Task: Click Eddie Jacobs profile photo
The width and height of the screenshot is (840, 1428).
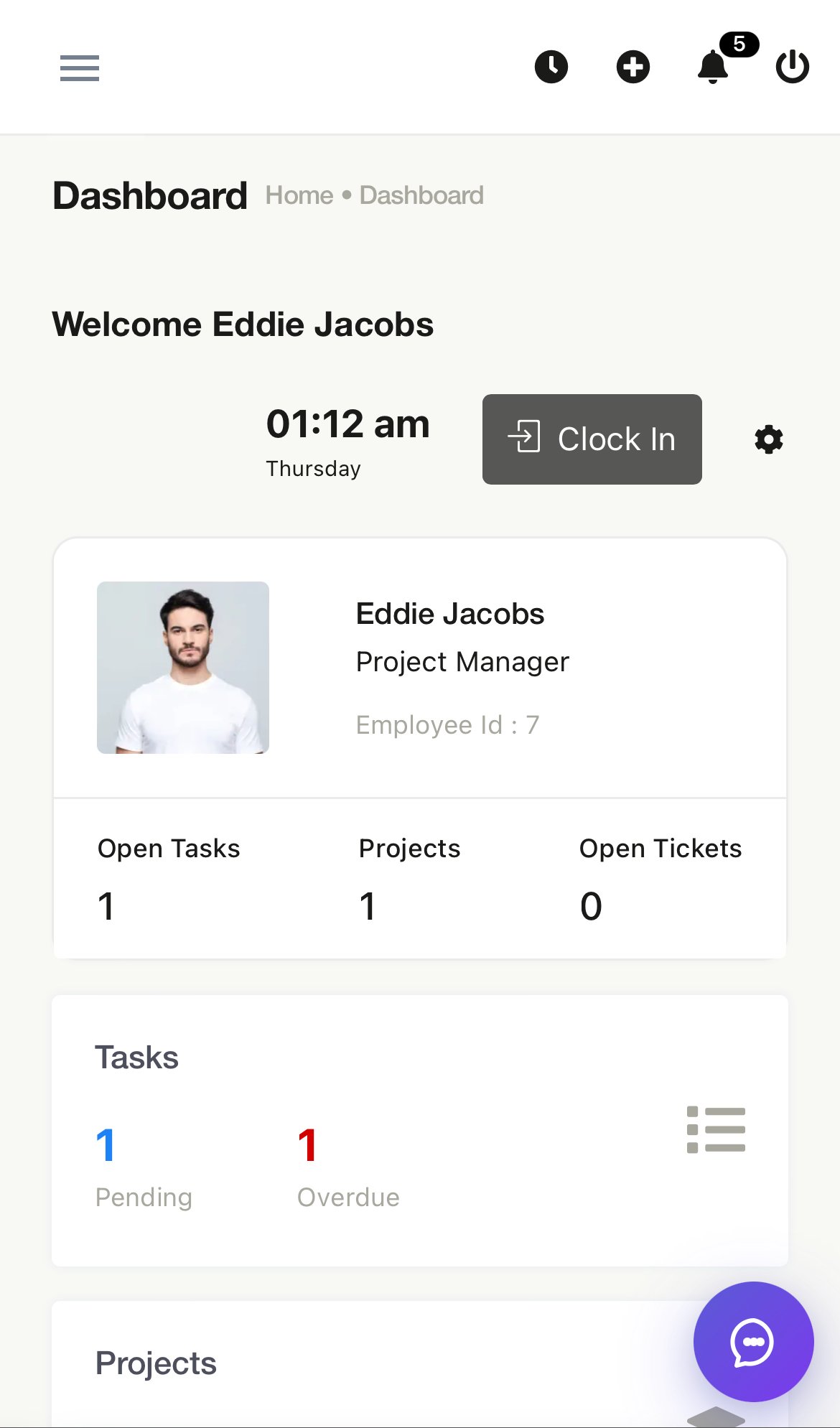Action: click(x=183, y=668)
